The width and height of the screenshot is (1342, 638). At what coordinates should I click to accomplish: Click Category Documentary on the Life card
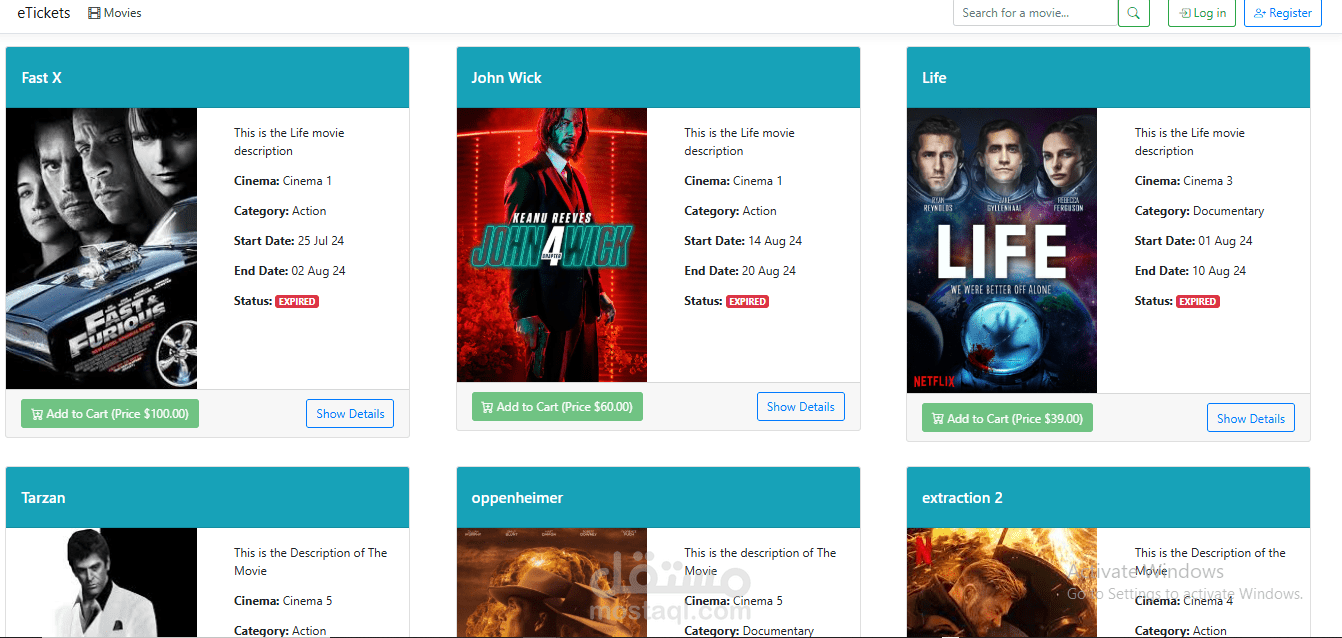[x=1228, y=211]
